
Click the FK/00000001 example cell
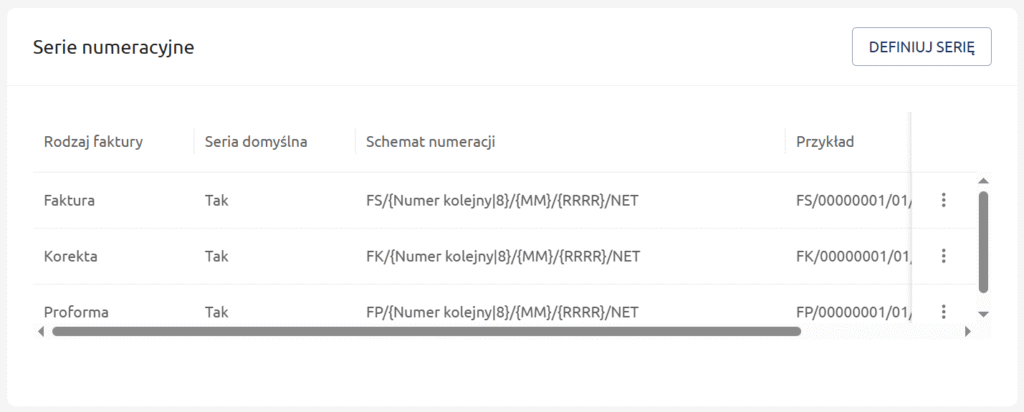(x=852, y=256)
